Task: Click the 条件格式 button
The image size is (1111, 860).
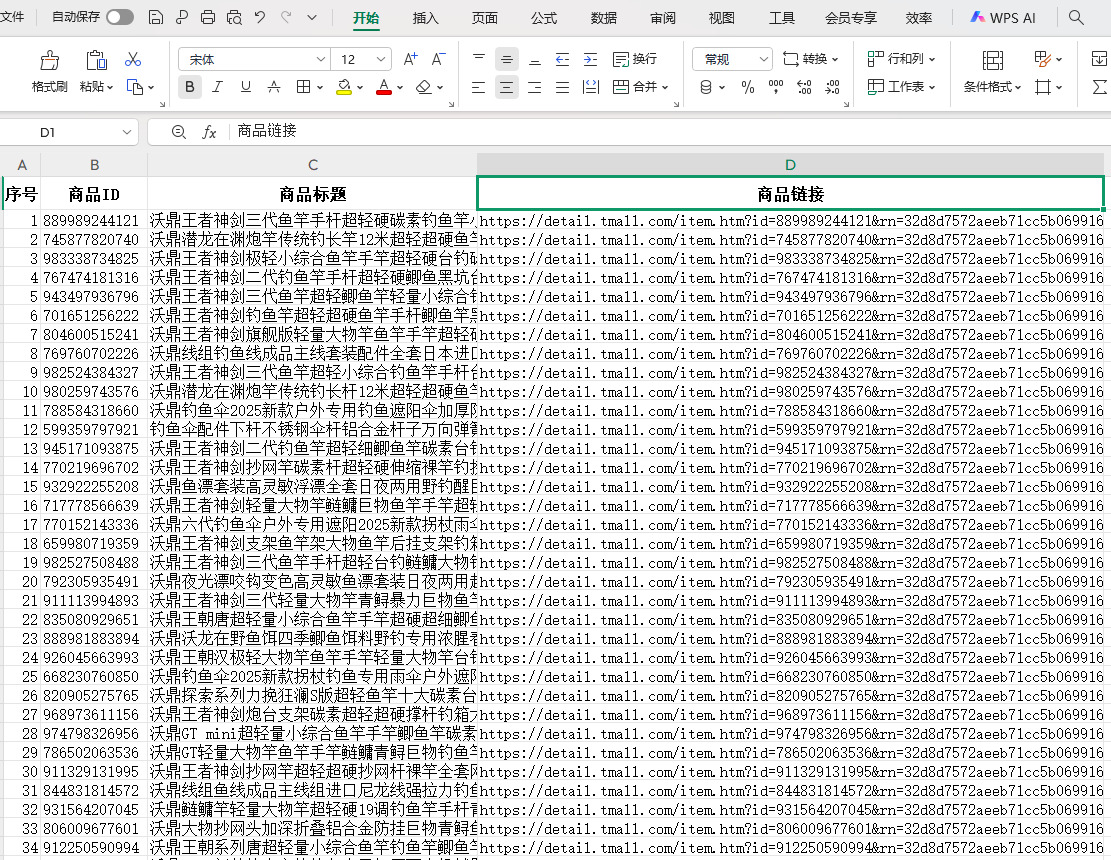Action: tap(992, 87)
